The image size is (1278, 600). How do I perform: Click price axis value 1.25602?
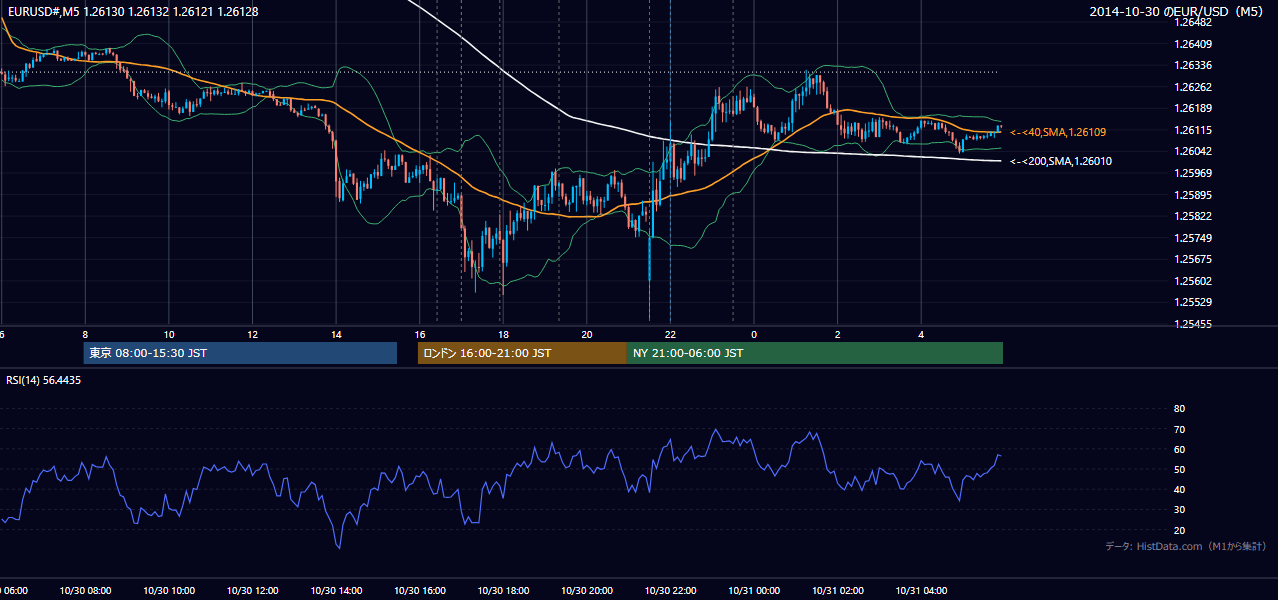click(x=1192, y=281)
